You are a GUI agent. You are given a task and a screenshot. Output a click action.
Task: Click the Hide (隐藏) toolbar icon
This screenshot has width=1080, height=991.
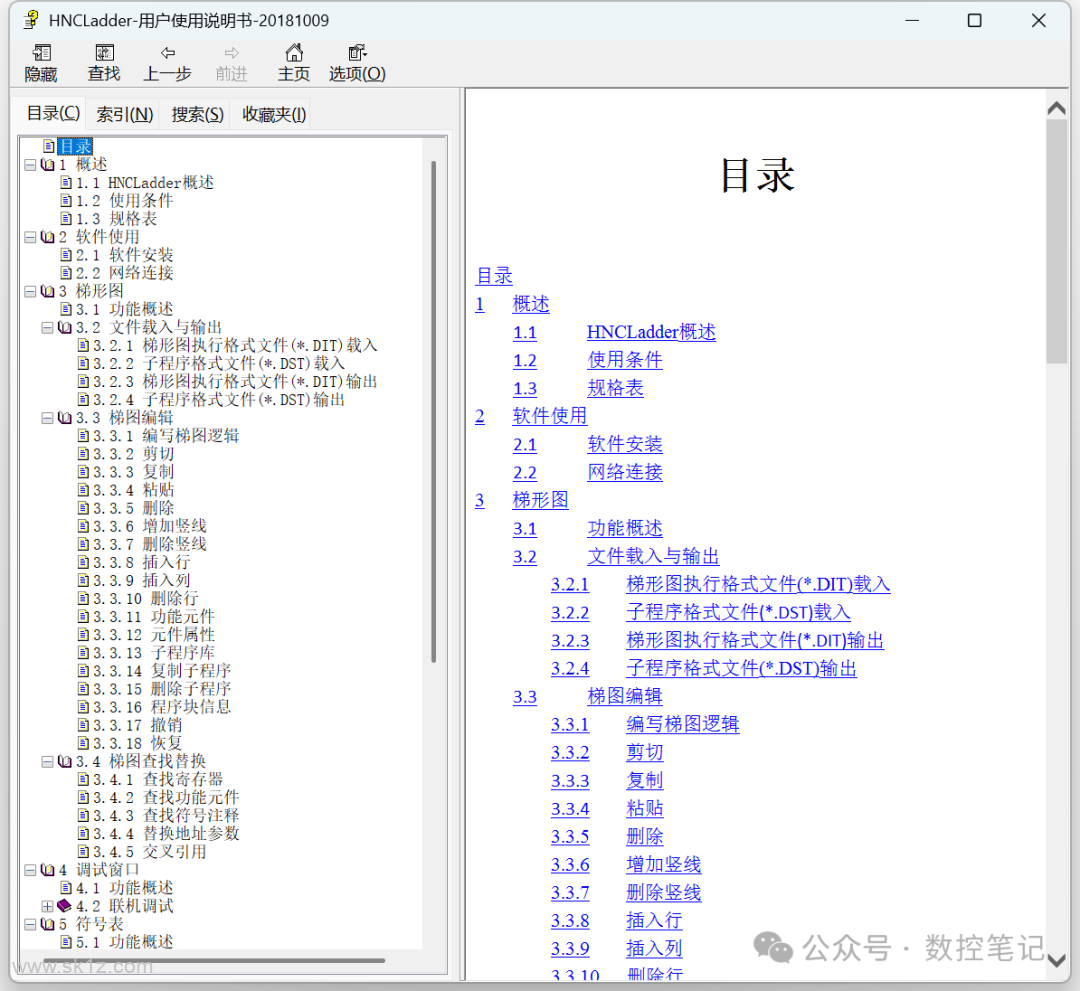[x=41, y=53]
